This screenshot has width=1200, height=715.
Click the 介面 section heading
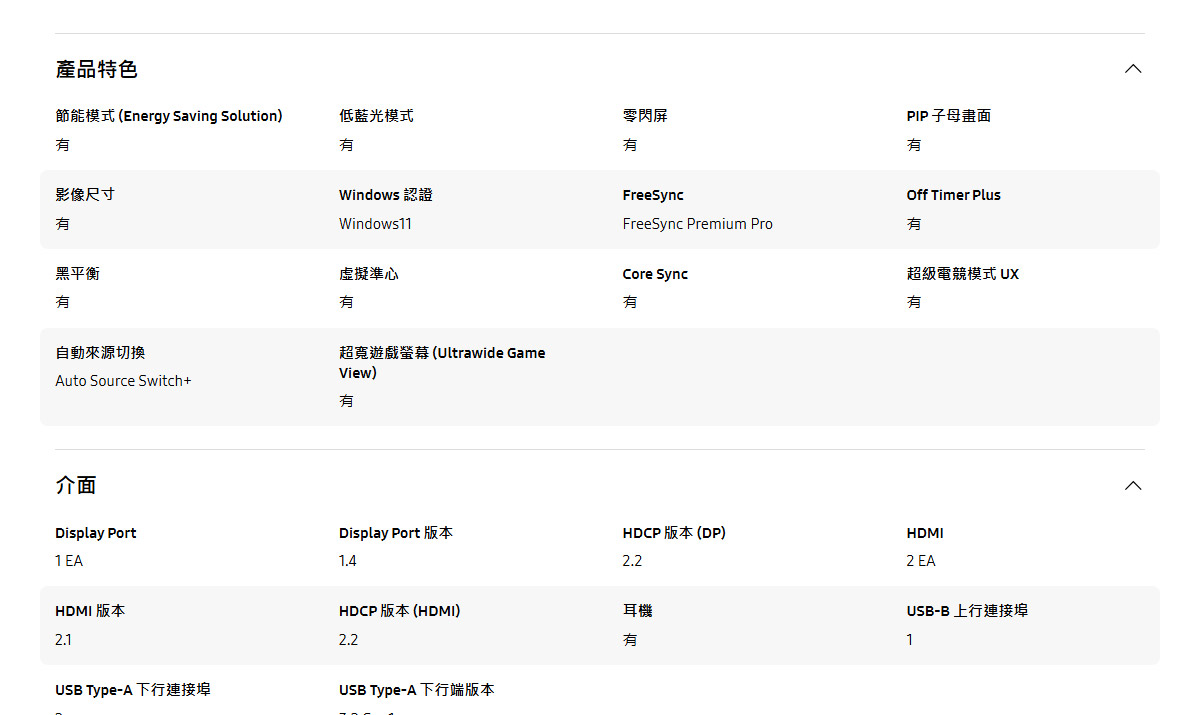coord(76,486)
